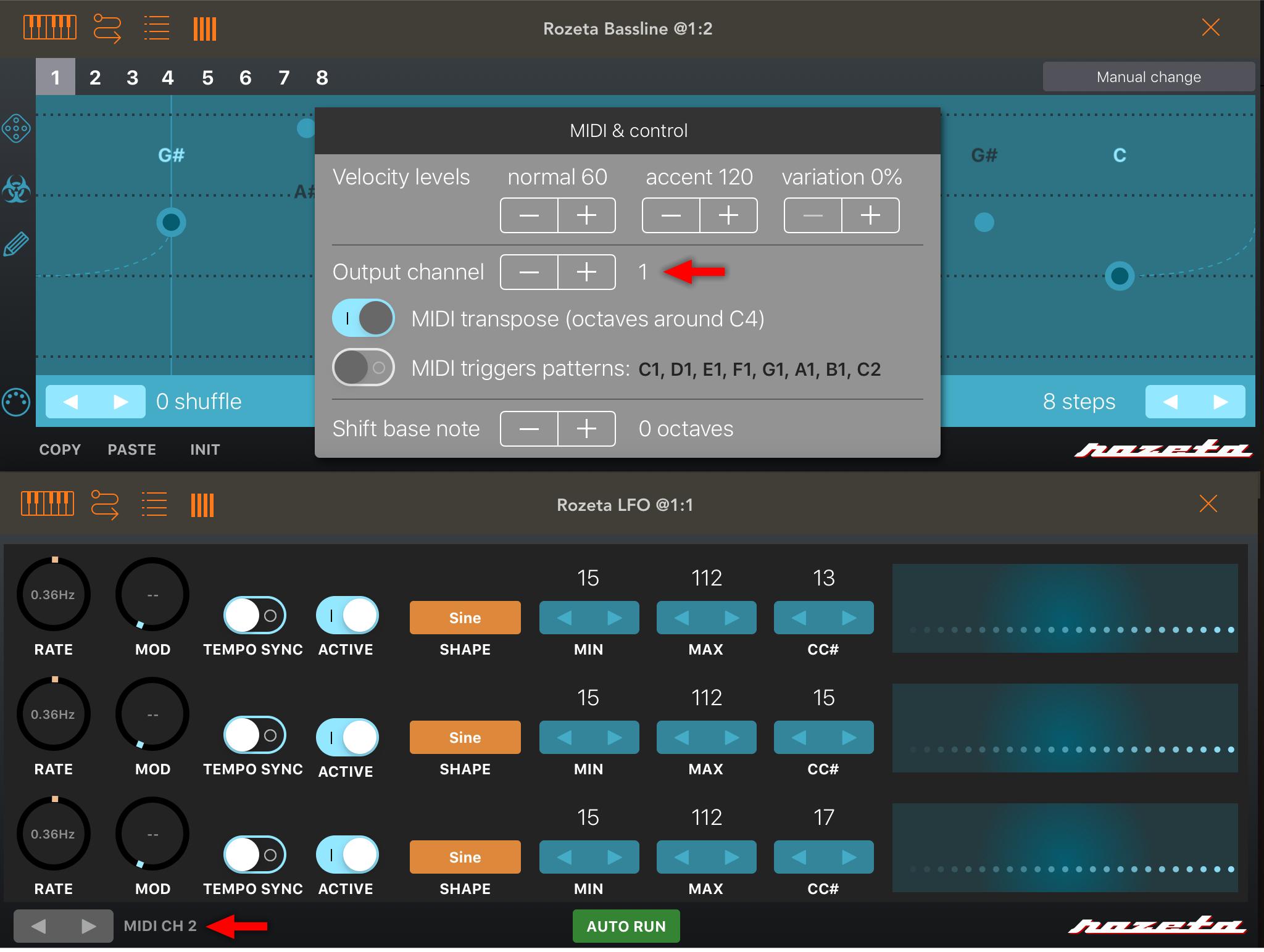Image resolution: width=1264 pixels, height=952 pixels.
Task: Click the dice randomize icon in Bassline sidebar
Action: 16,129
